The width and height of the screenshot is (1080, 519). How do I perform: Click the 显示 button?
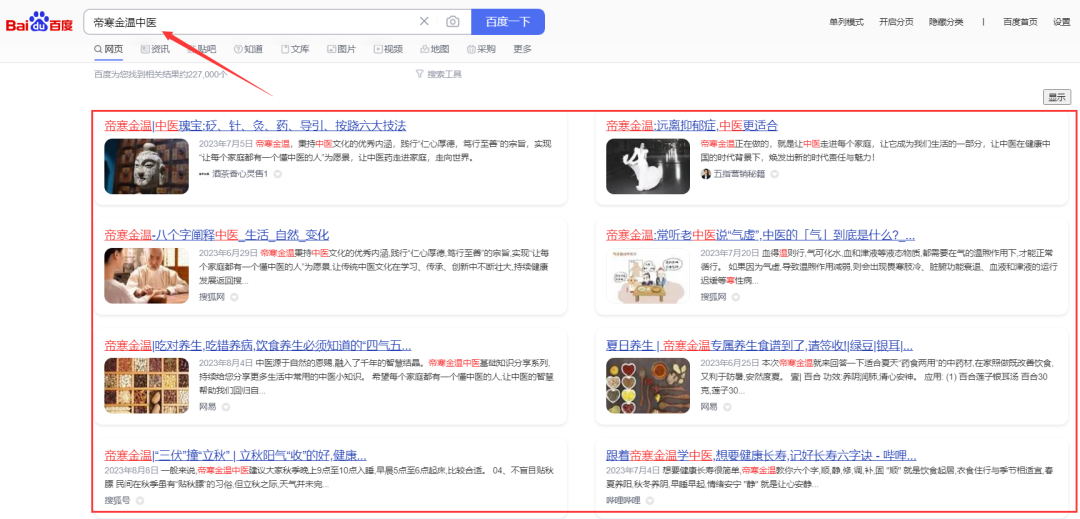(x=1057, y=98)
